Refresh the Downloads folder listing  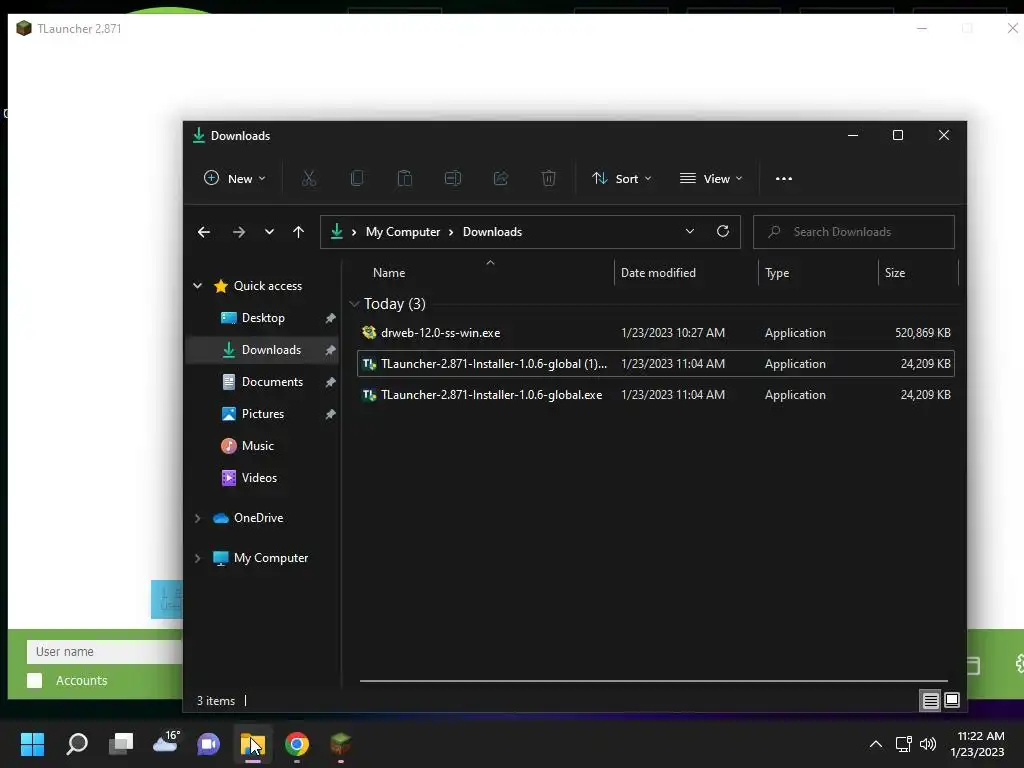[x=723, y=231]
